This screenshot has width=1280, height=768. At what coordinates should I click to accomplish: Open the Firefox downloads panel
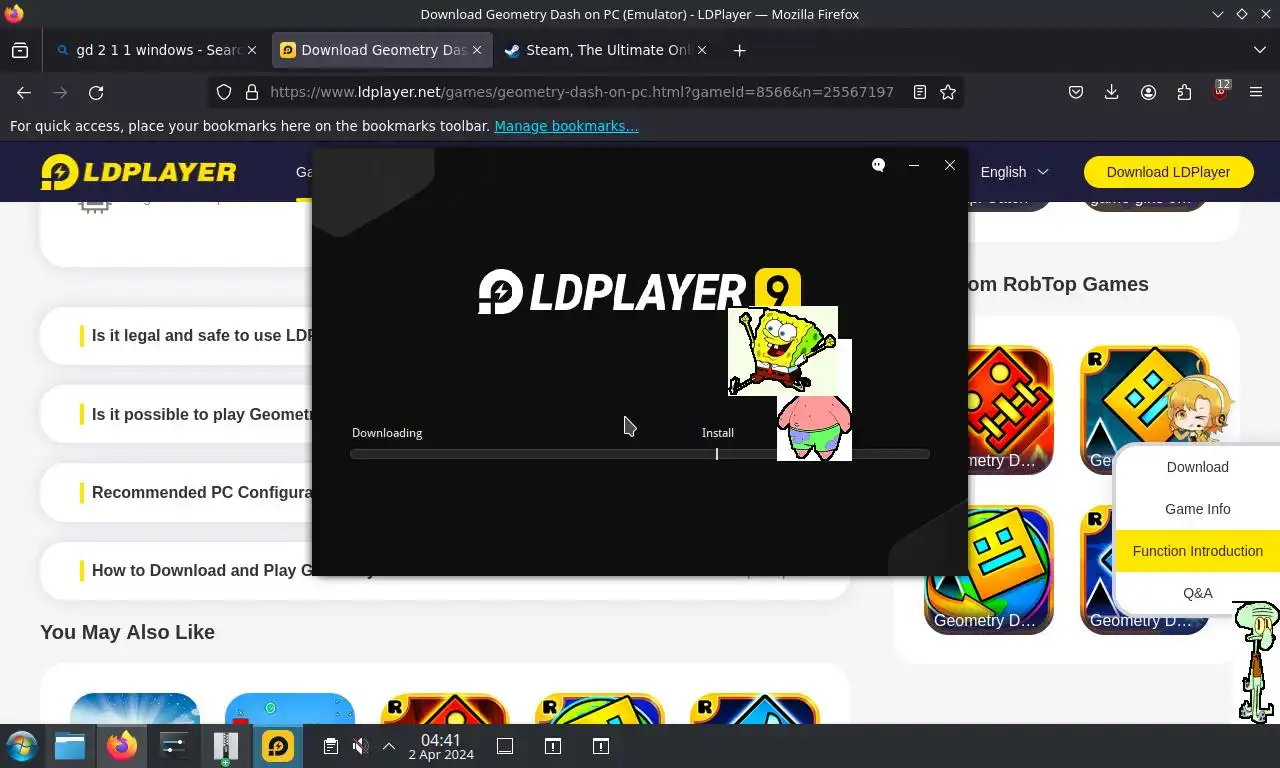[x=1111, y=92]
